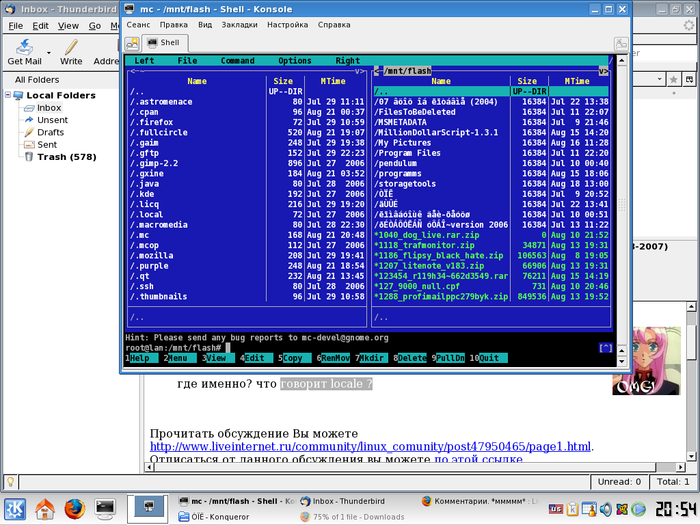This screenshot has height=525, width=700.
Task: Open File menu in Thunderbird
Action: 16,26
